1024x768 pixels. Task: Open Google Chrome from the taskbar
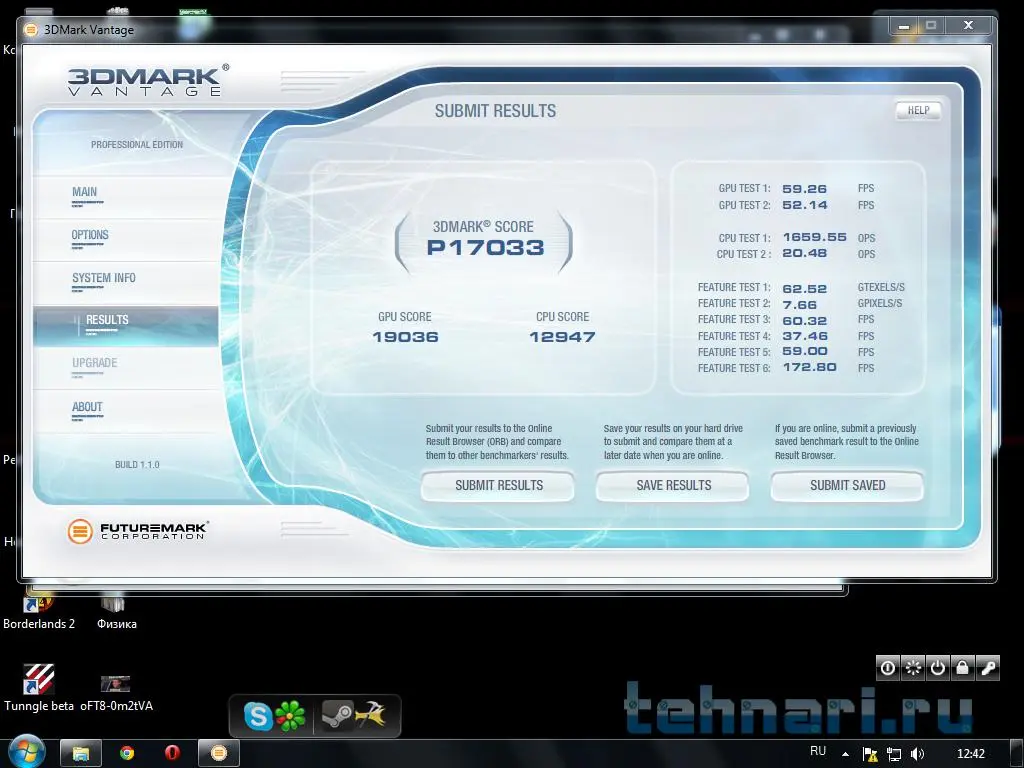[x=127, y=754]
